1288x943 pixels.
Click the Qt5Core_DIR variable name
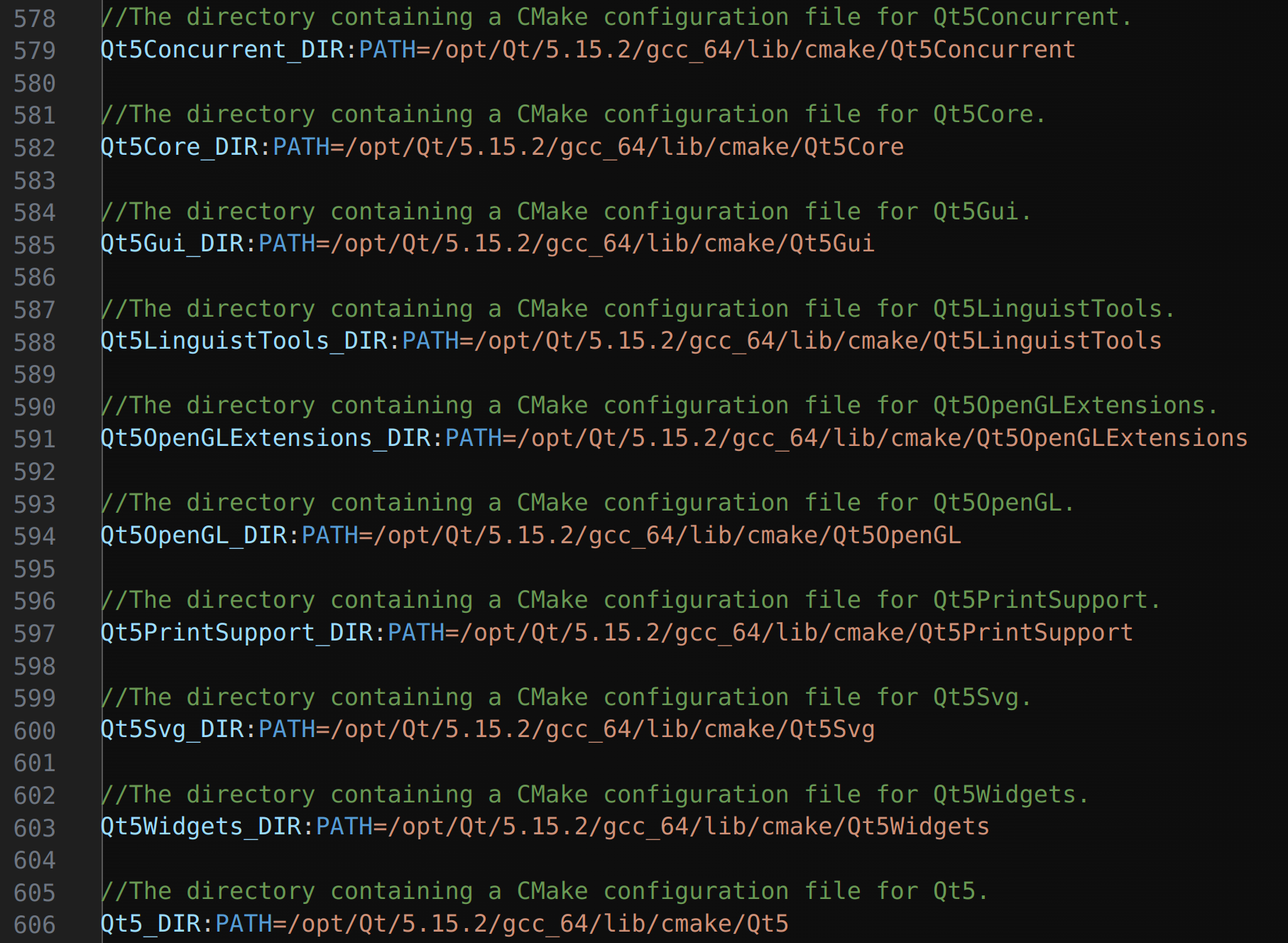tap(180, 147)
